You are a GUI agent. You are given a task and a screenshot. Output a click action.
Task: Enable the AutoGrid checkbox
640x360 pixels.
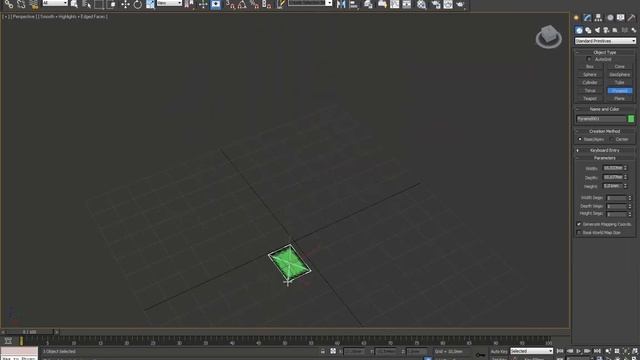pos(589,59)
